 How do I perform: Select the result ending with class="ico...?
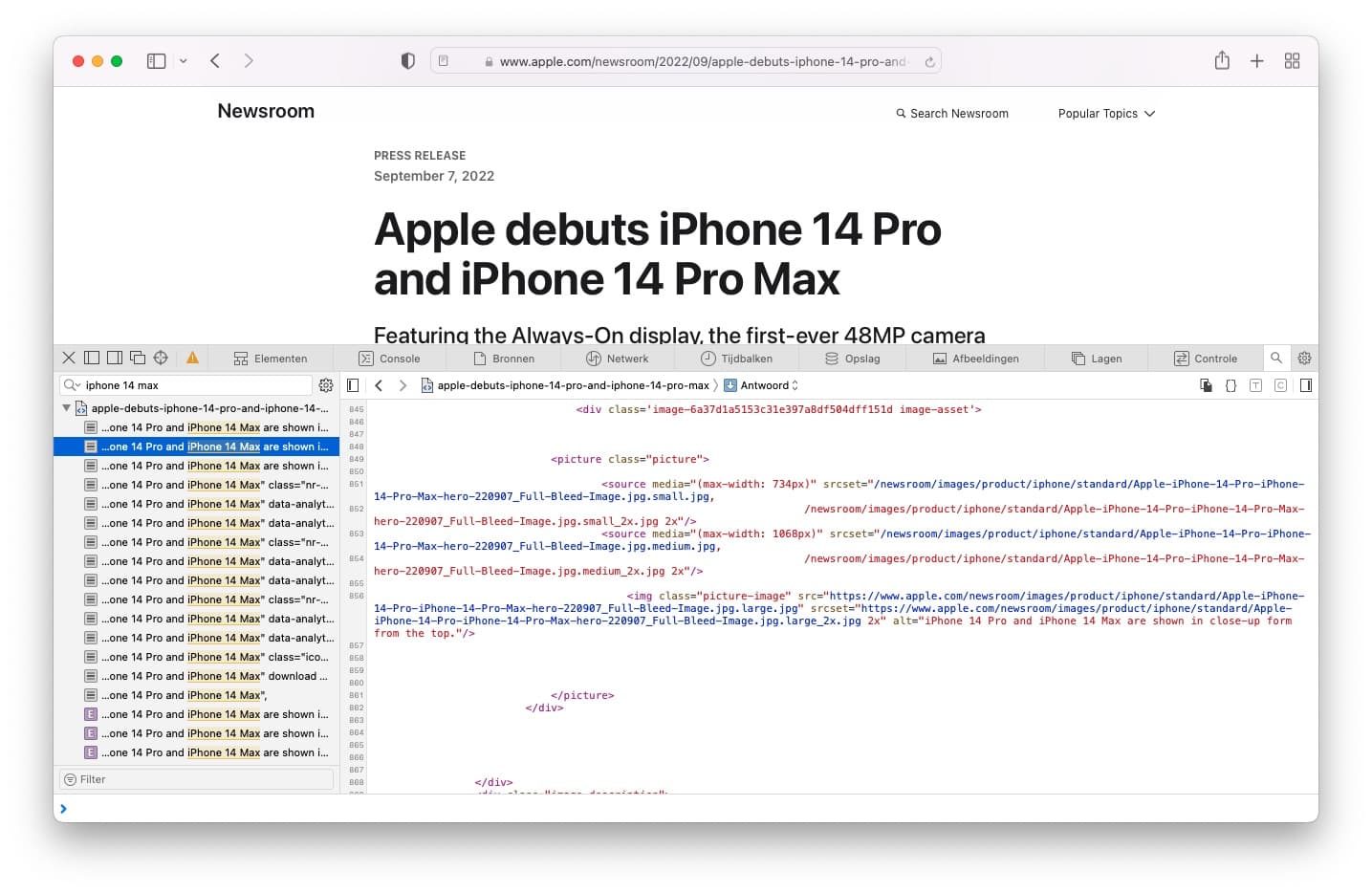(x=196, y=657)
